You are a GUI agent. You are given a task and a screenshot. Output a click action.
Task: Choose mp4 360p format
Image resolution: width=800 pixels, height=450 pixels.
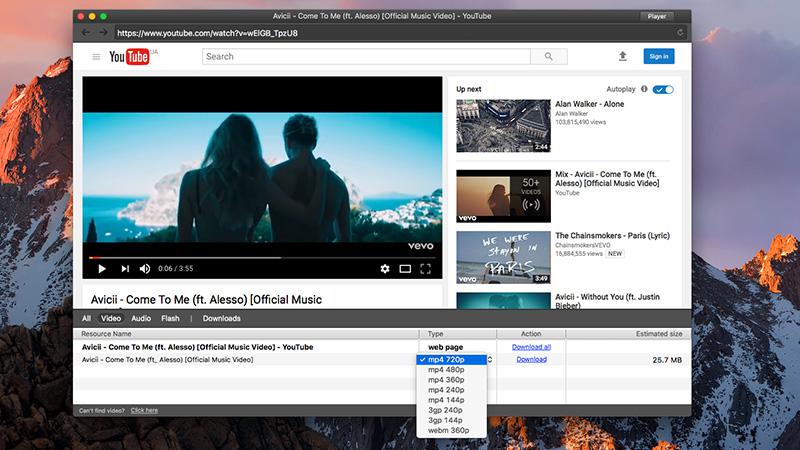(452, 380)
